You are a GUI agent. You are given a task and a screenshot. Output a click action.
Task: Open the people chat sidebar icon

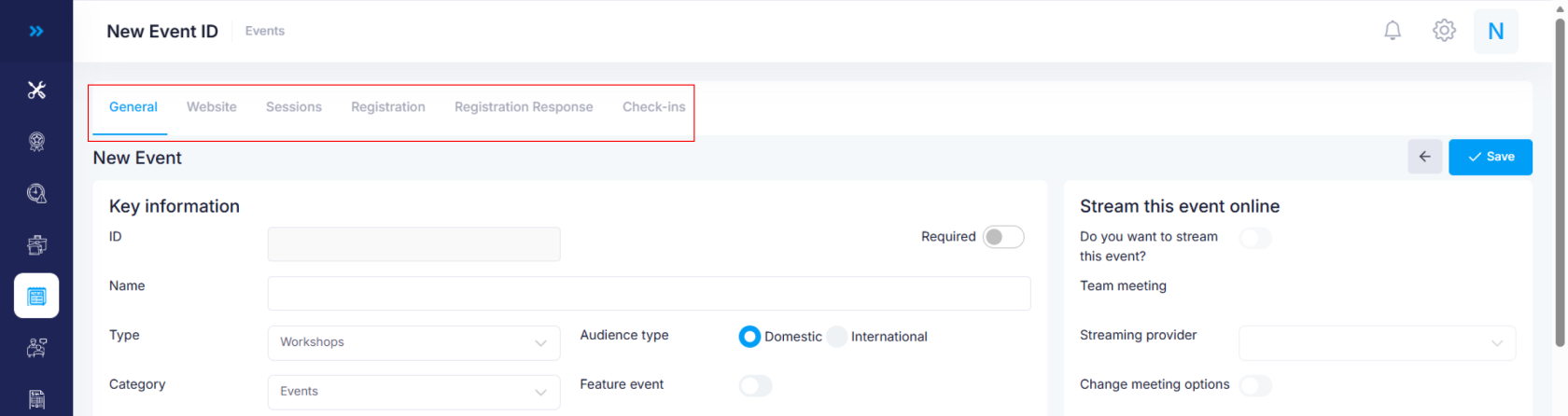(x=36, y=348)
